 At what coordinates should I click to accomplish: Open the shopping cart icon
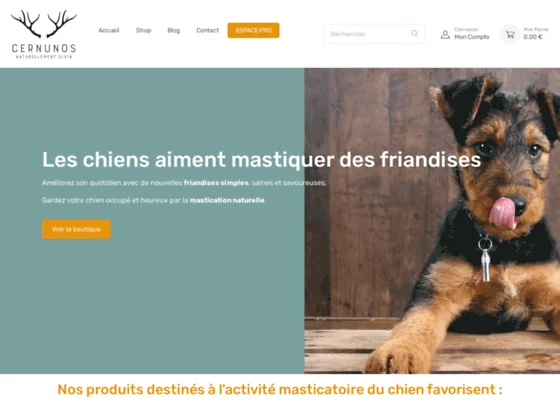[510, 34]
